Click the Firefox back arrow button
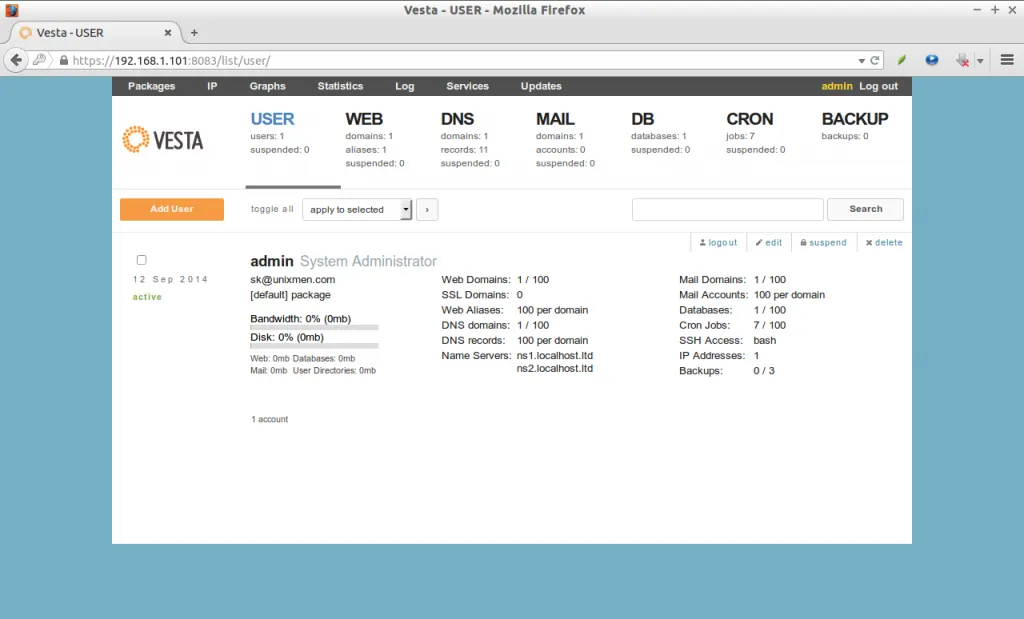This screenshot has width=1024, height=619. tap(16, 60)
